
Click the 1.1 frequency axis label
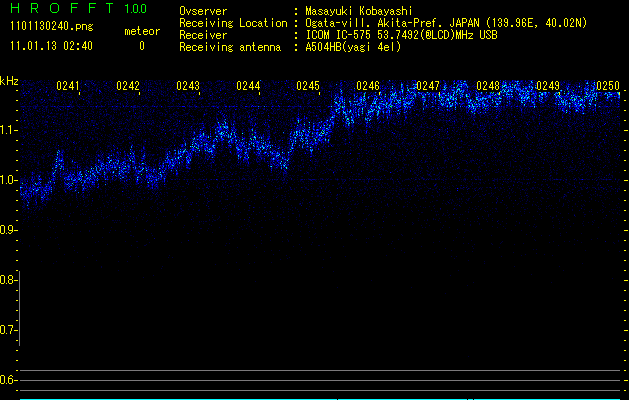click(x=9, y=130)
